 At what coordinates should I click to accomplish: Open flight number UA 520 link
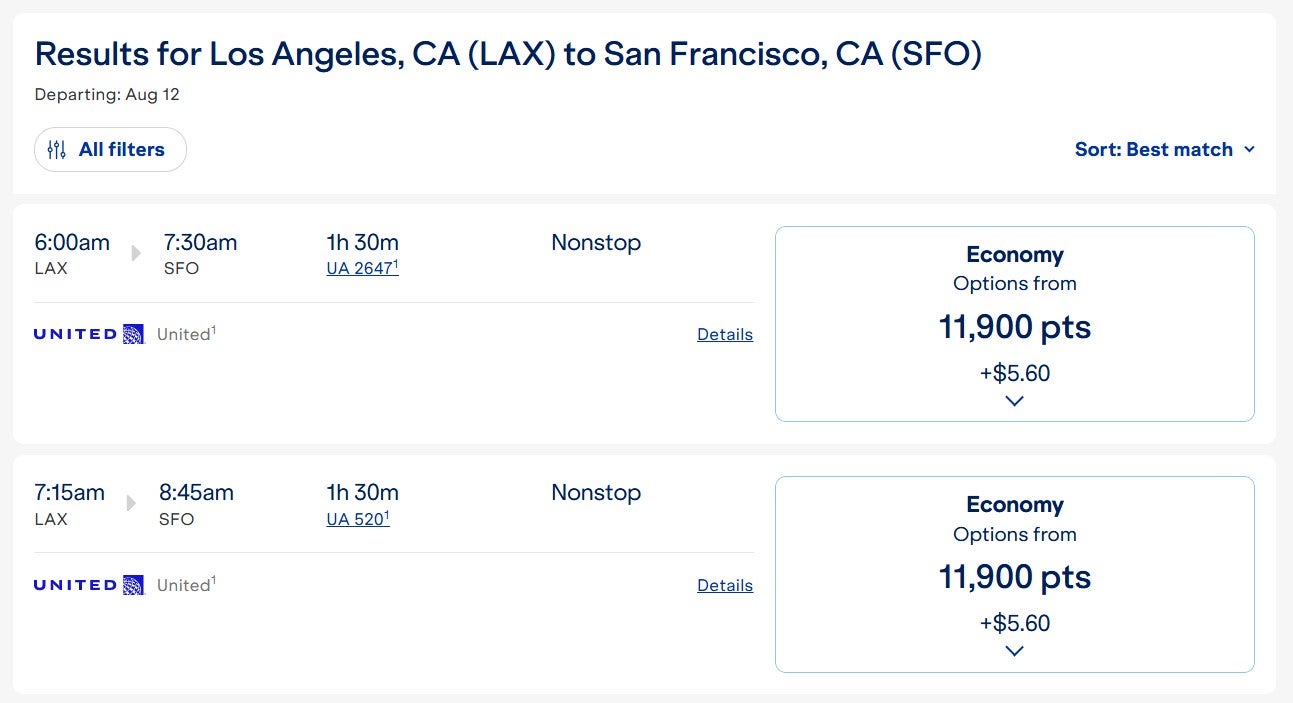[357, 519]
